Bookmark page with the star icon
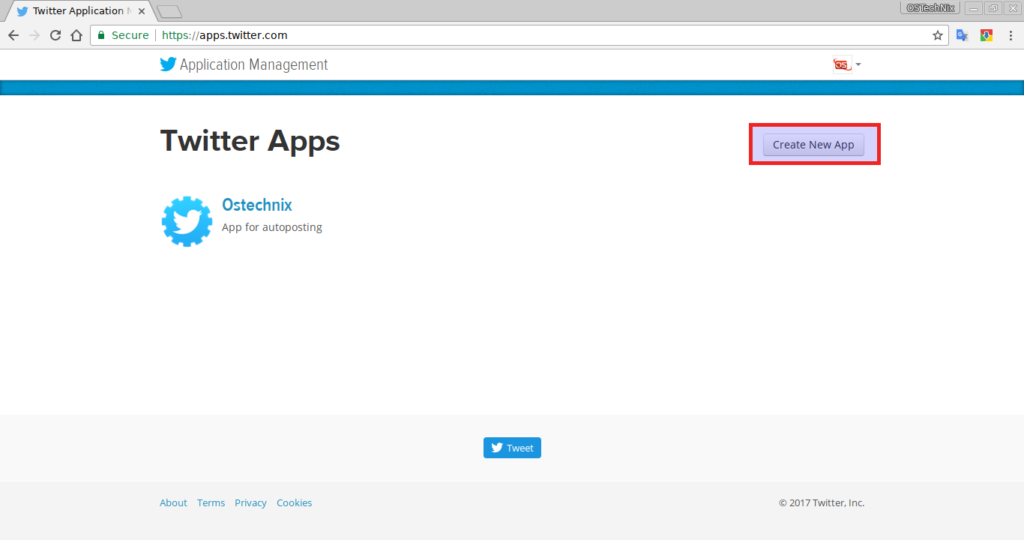Image resolution: width=1024 pixels, height=540 pixels. [937, 35]
